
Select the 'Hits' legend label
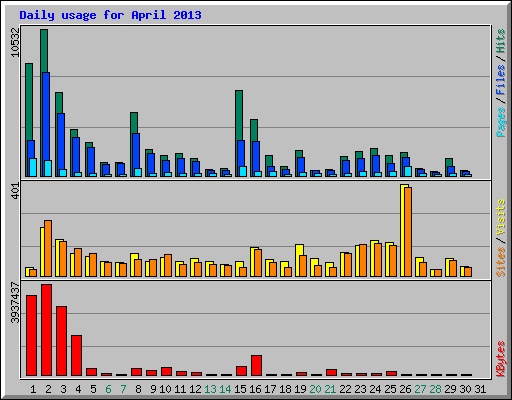[x=500, y=41]
